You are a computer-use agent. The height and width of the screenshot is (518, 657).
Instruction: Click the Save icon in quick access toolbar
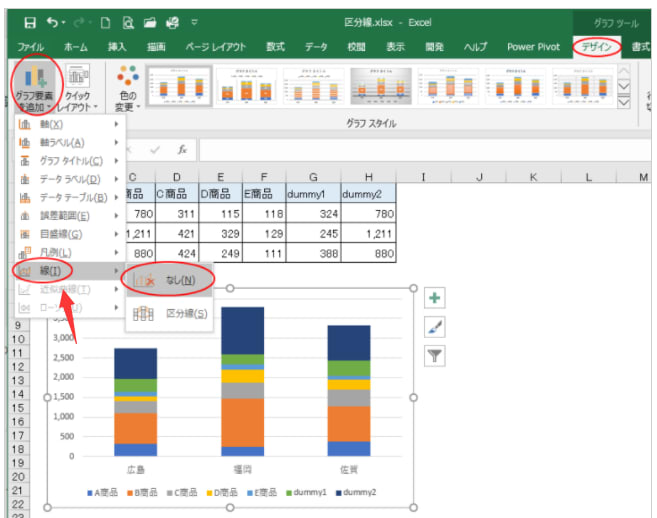click(x=30, y=20)
